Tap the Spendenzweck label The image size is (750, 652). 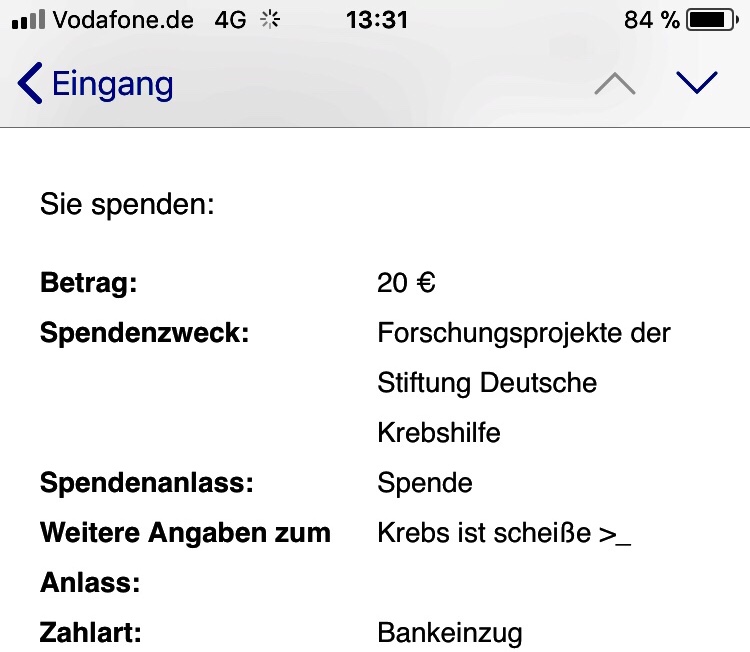click(x=144, y=332)
